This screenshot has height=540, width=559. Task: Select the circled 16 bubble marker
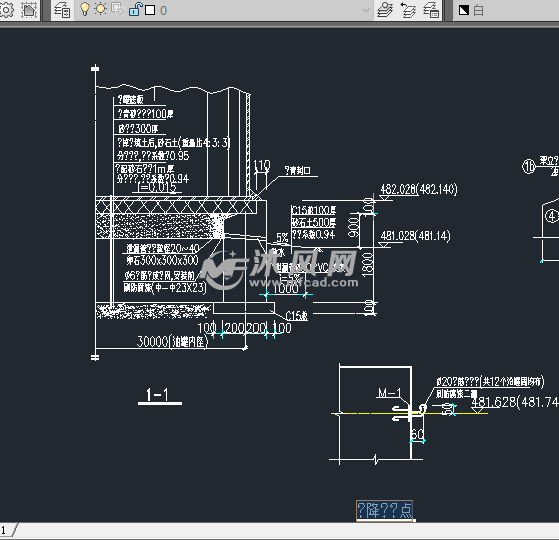tap(529, 166)
